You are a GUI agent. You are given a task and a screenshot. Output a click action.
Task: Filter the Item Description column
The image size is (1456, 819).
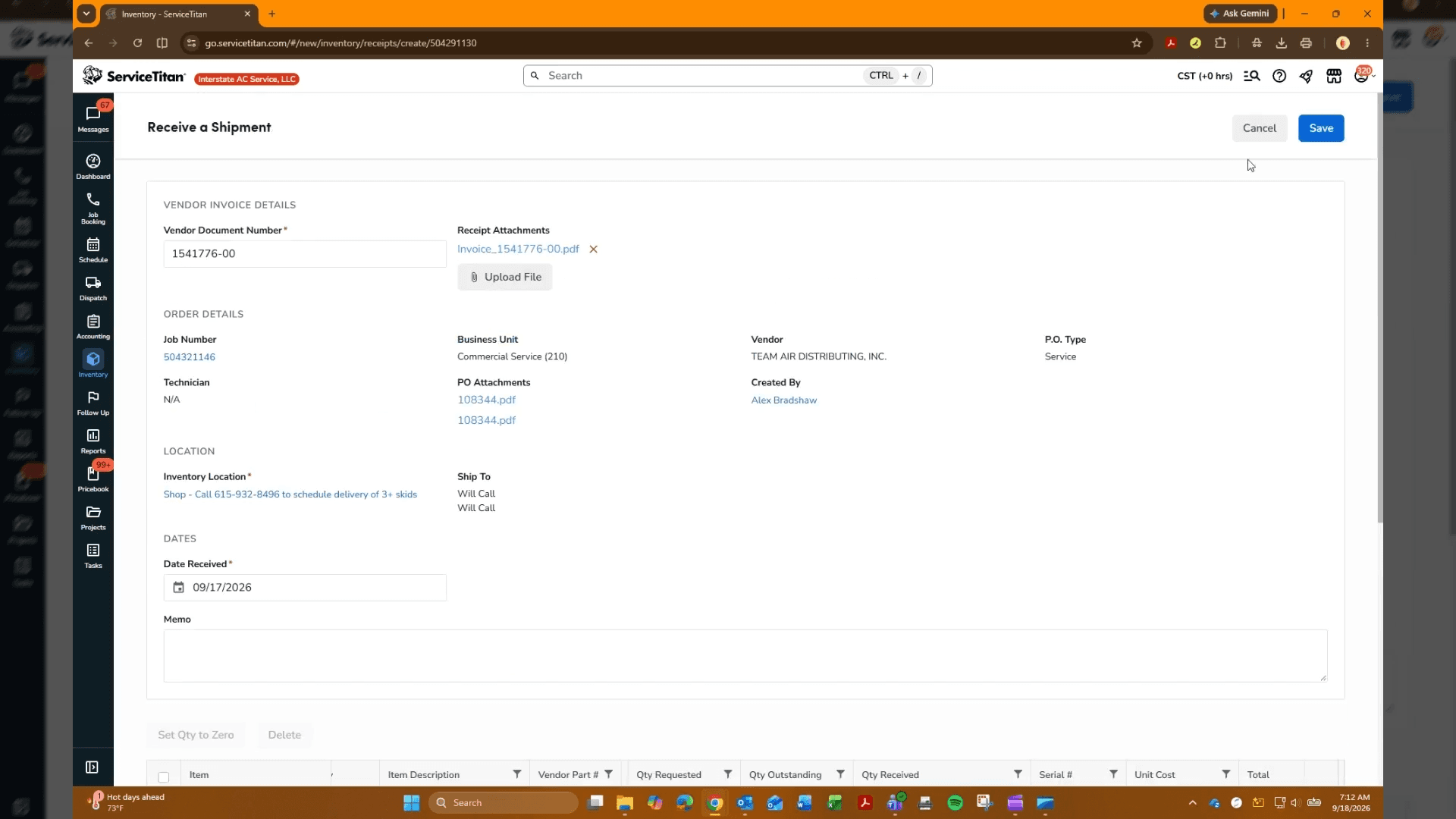517,774
